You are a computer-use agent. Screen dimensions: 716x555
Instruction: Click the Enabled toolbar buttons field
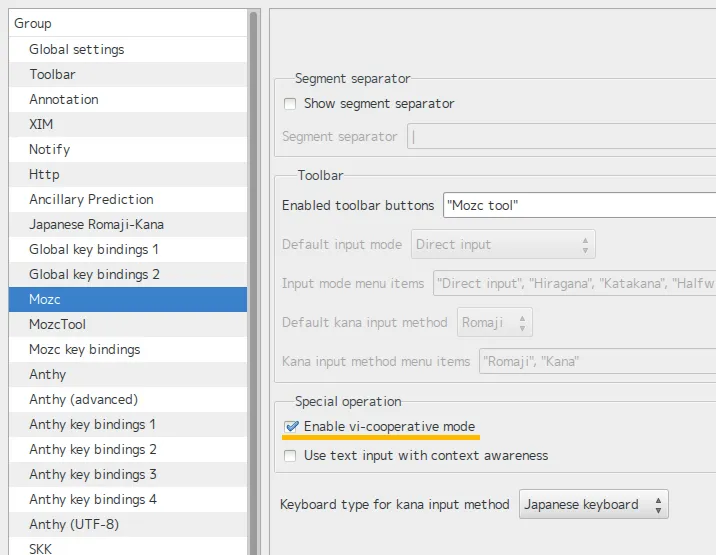[x=578, y=205]
